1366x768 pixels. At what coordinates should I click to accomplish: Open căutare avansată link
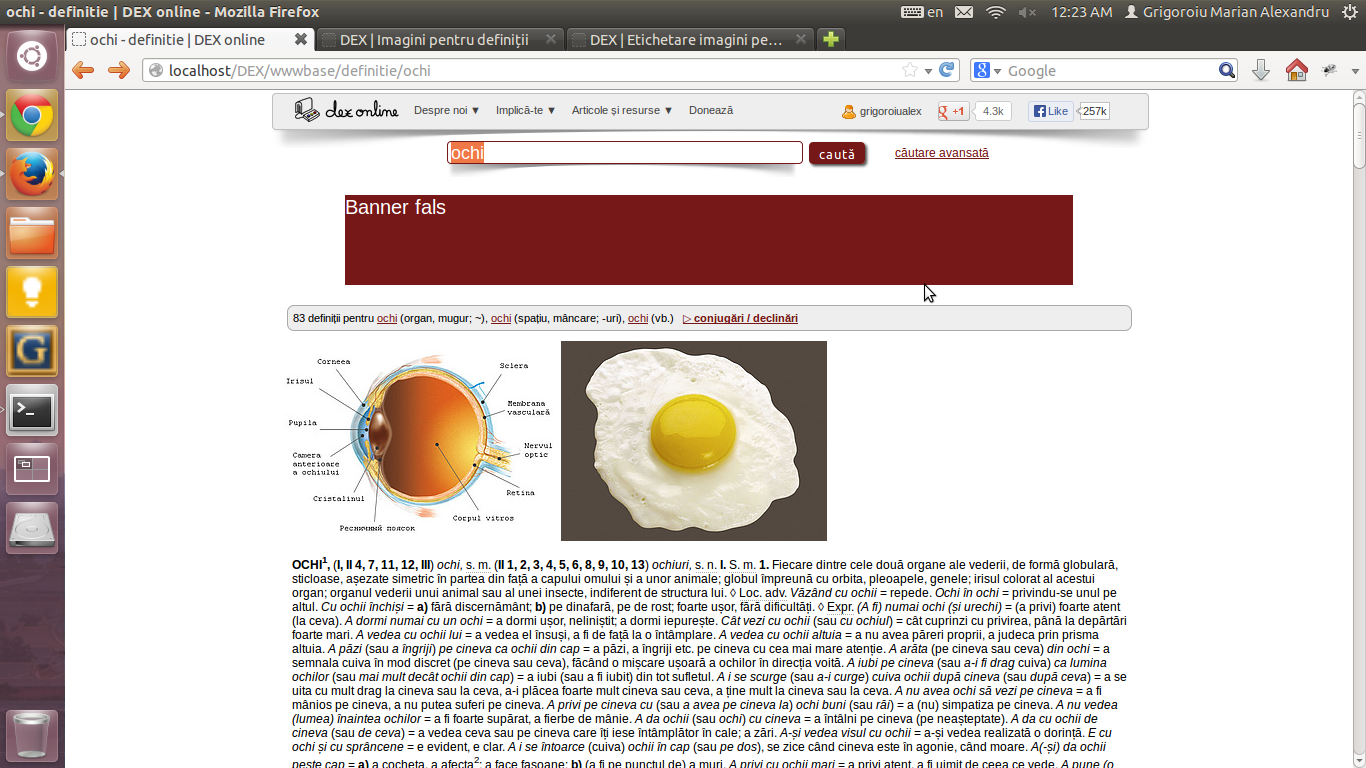[942, 153]
